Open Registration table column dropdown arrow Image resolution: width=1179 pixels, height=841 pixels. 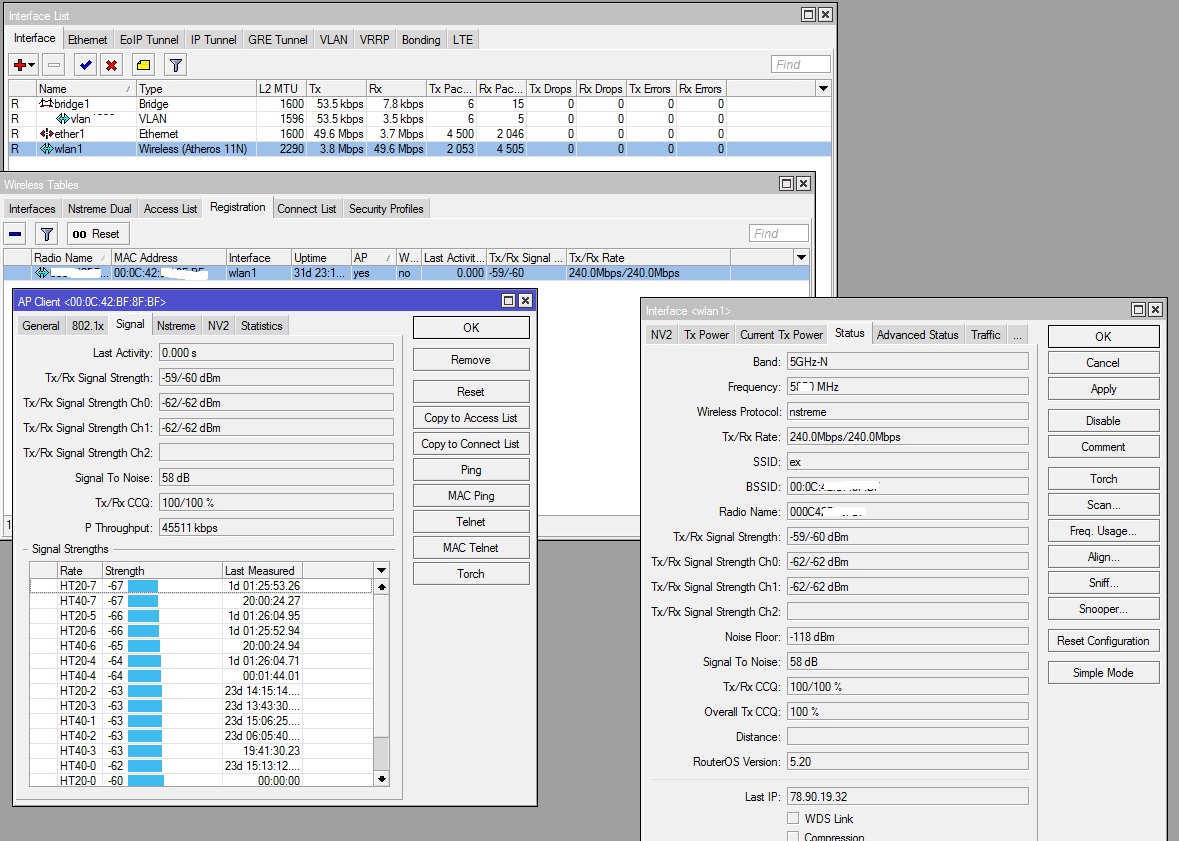click(801, 258)
